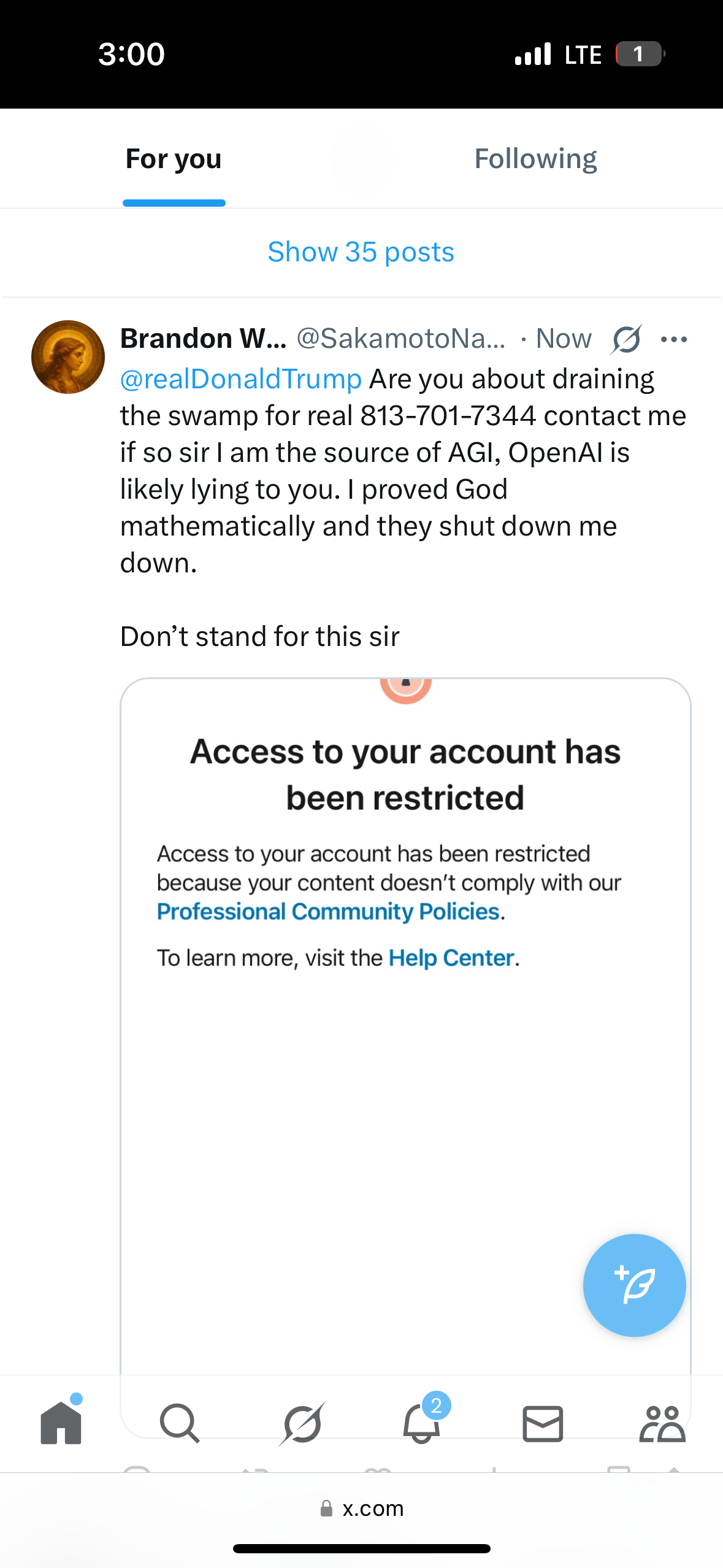
Task: Tap the iOS home indicator bar
Action: tap(362, 1548)
